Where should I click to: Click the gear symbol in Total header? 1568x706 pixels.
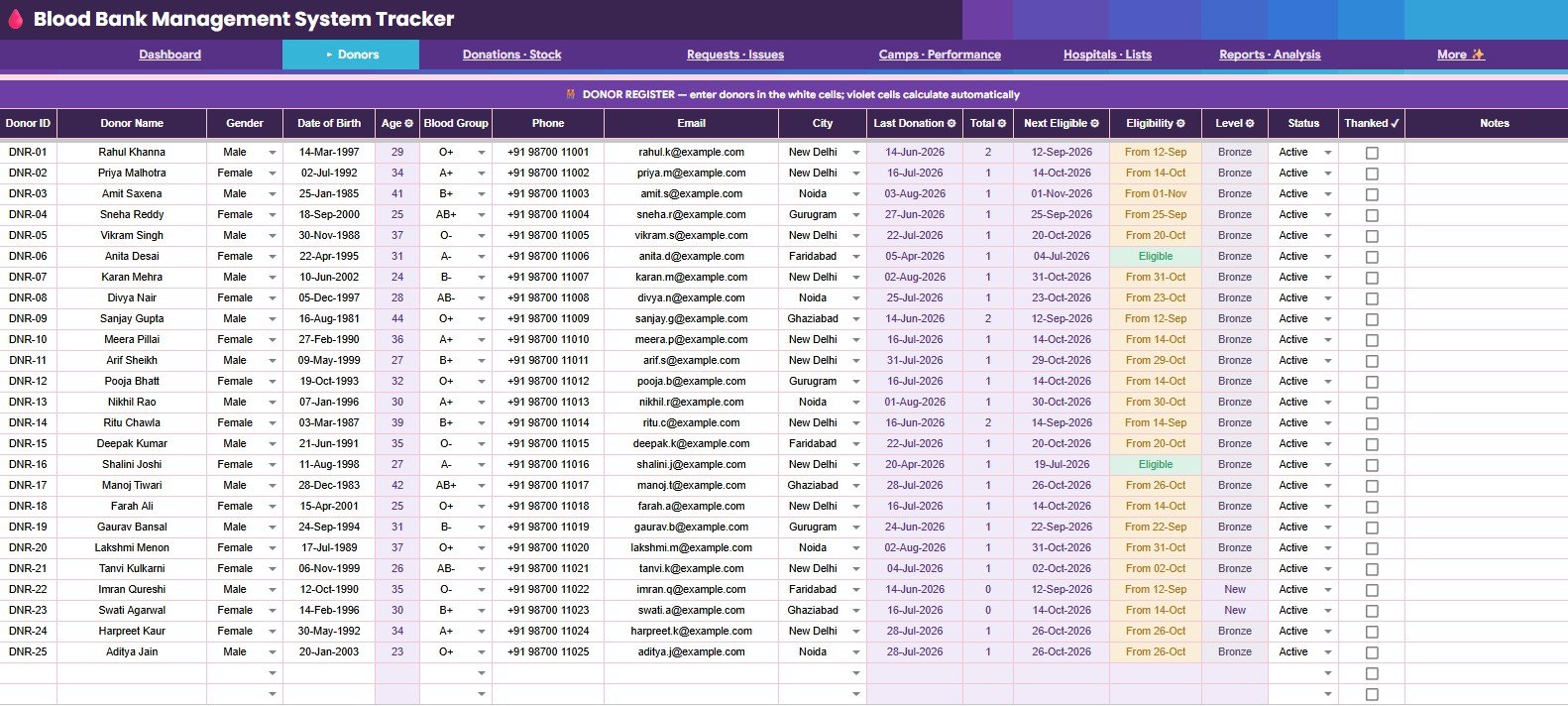1002,124
